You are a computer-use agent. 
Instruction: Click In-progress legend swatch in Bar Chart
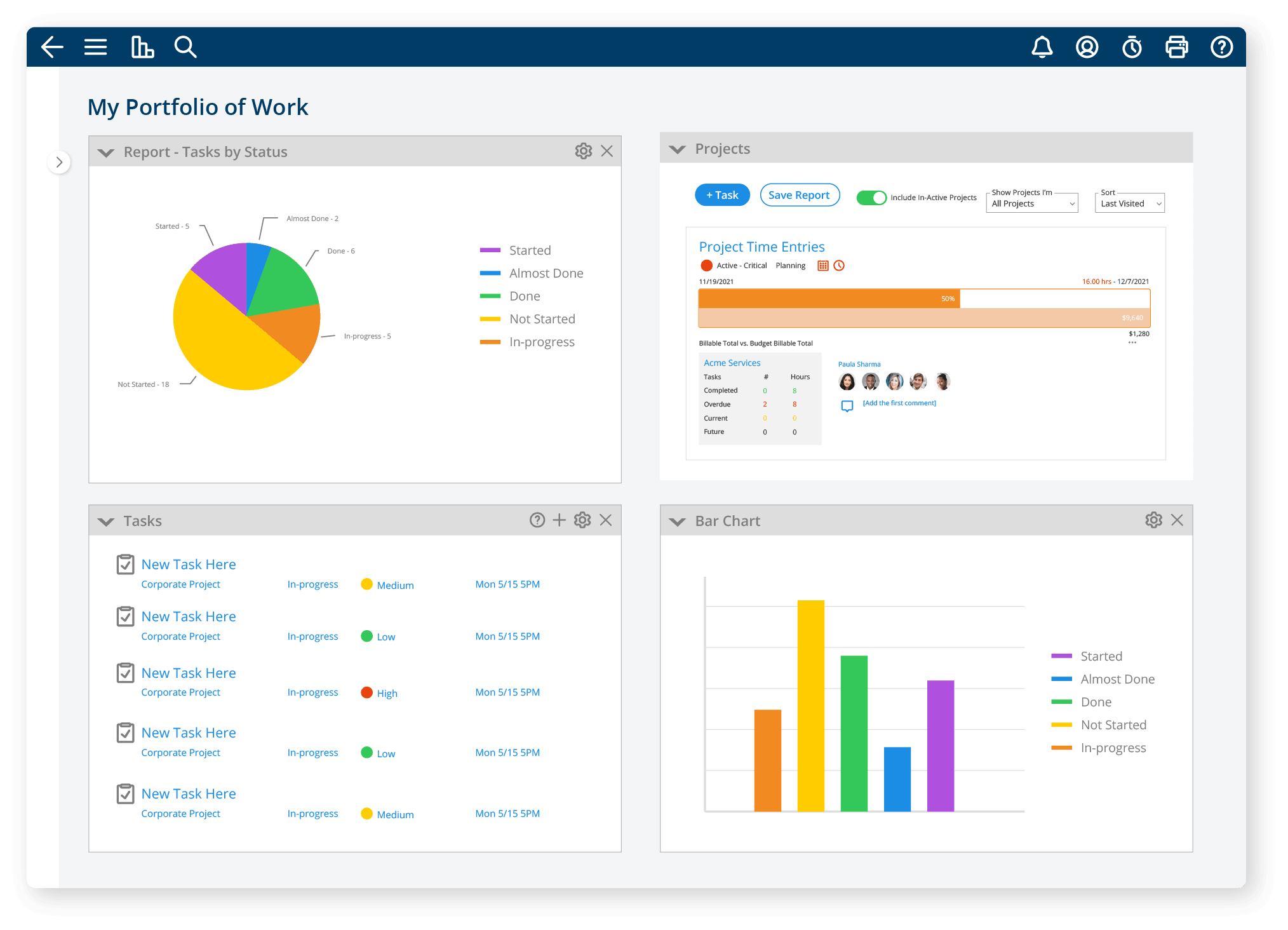tap(1061, 748)
